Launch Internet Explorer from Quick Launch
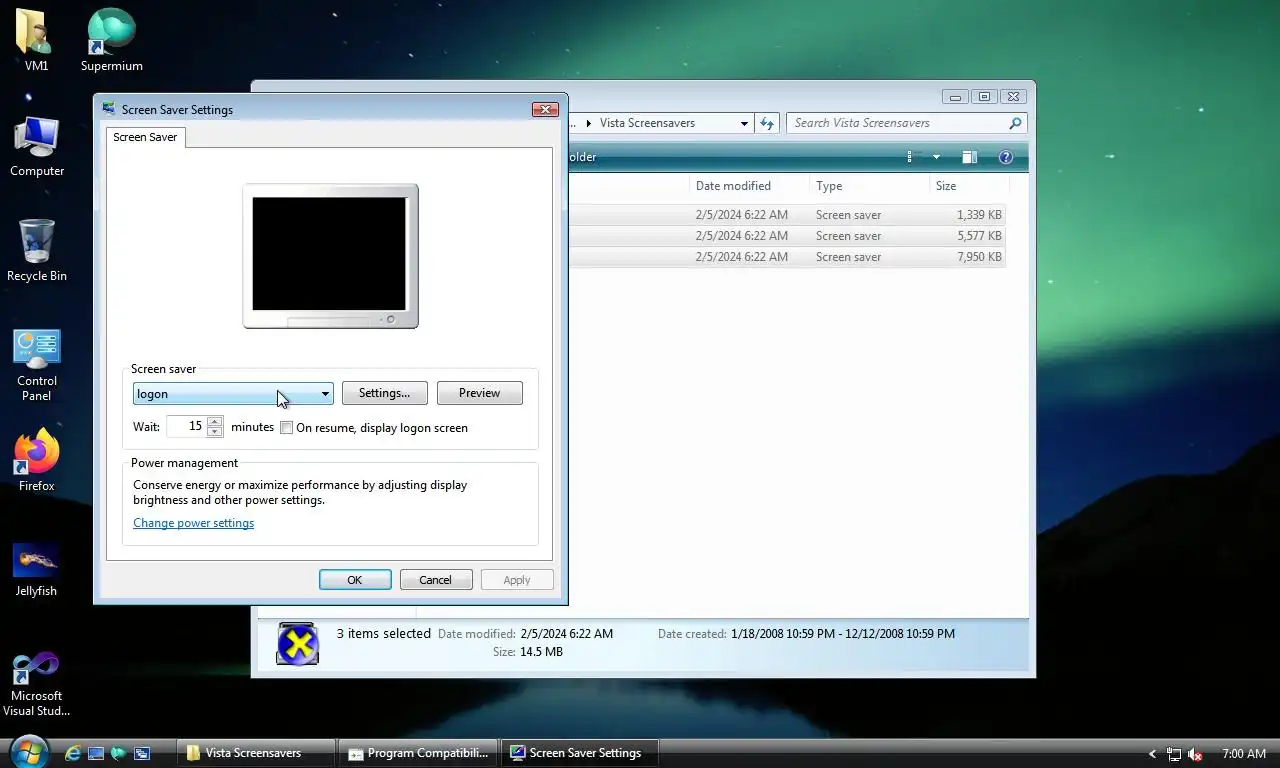 (73, 753)
